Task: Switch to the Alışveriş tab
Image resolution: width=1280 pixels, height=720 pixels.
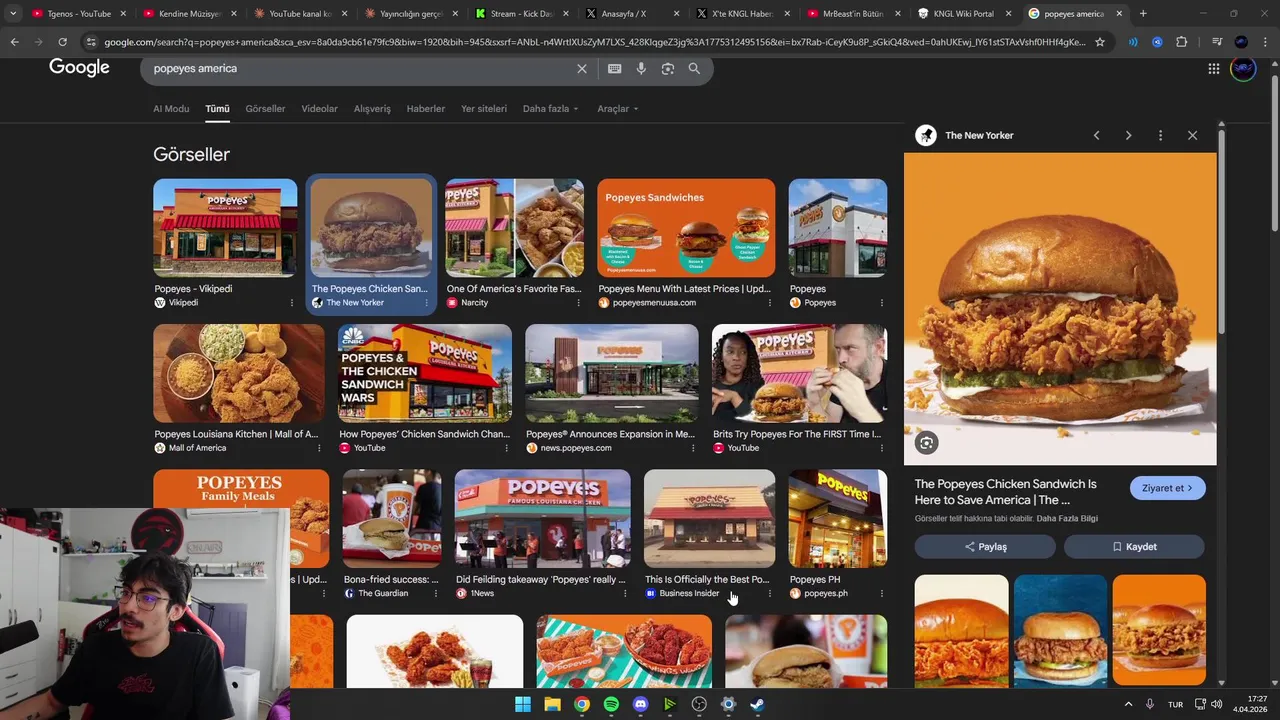Action: point(372,109)
